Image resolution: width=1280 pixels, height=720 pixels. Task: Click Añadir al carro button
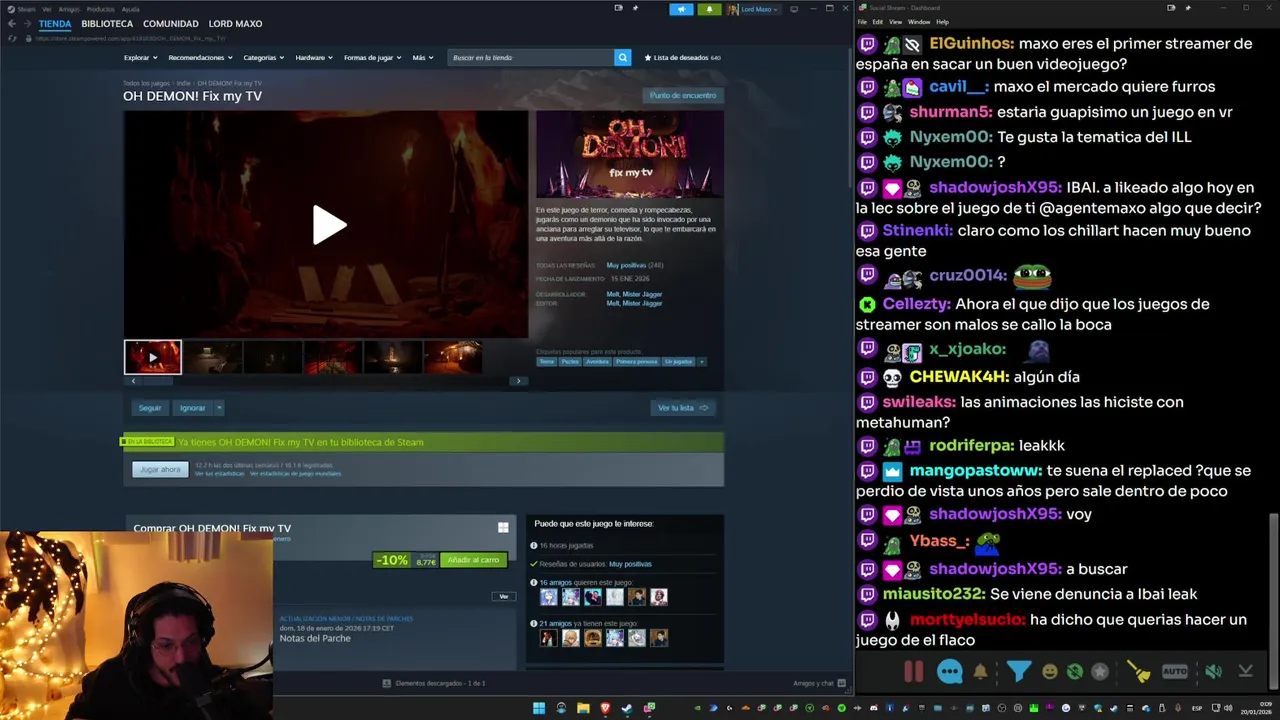coord(473,560)
